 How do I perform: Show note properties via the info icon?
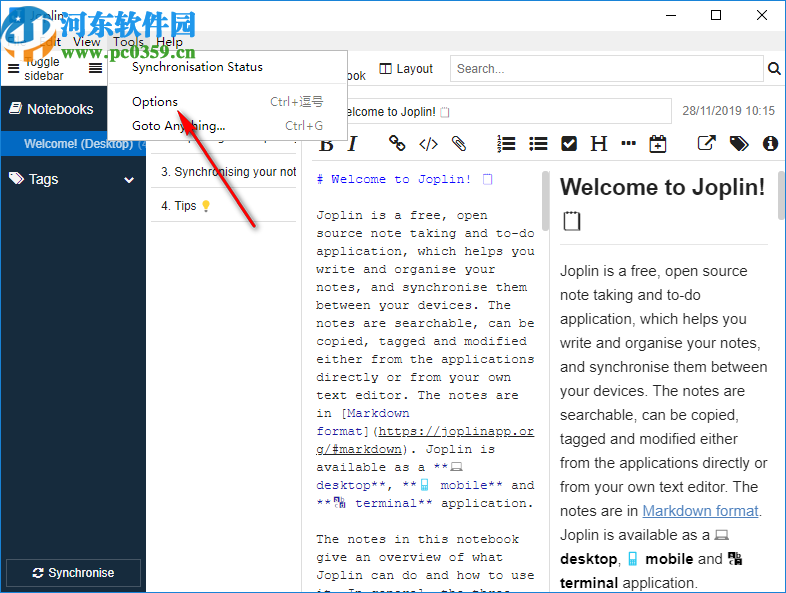[x=770, y=144]
